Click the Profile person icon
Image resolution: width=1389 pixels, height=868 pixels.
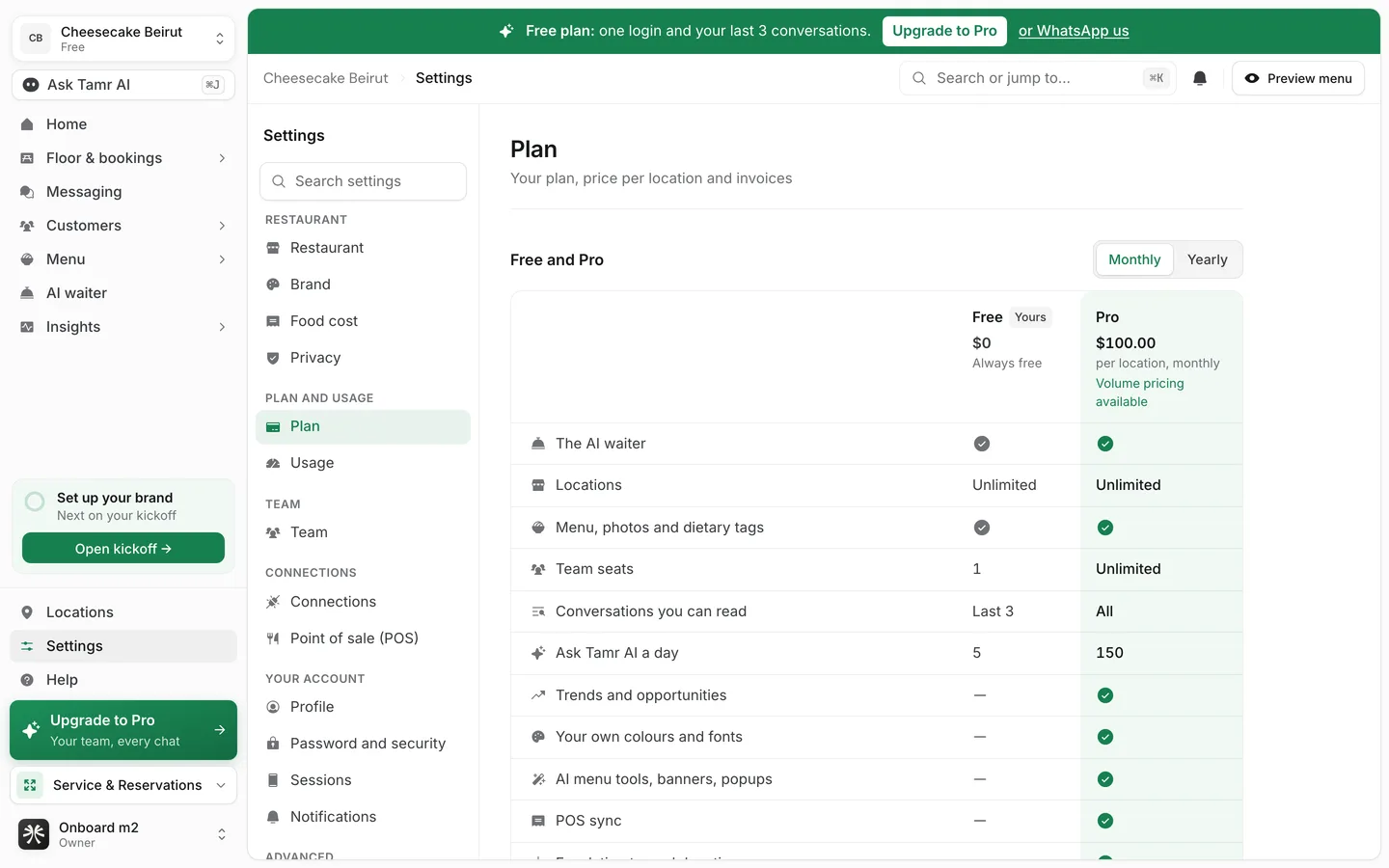point(273,707)
